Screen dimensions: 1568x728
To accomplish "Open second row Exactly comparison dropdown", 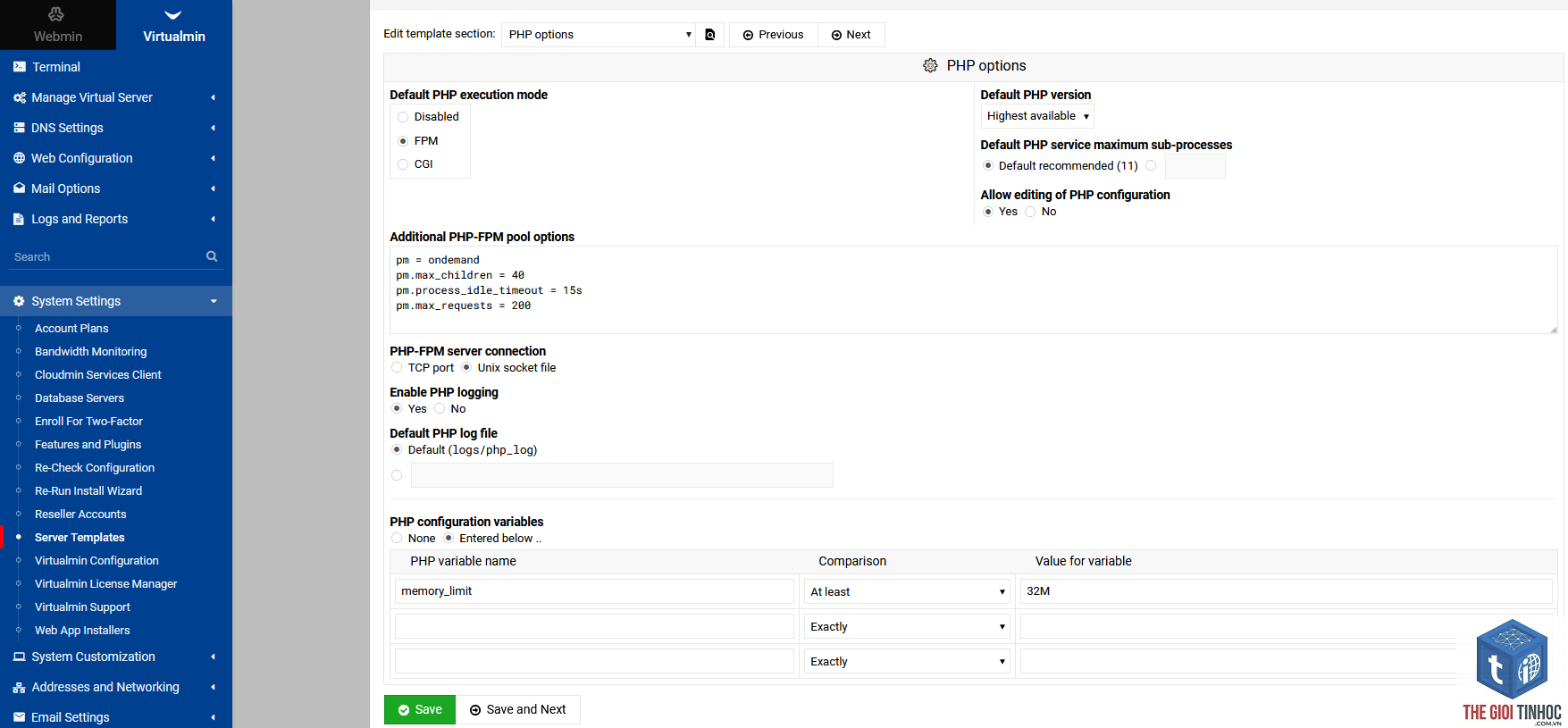I will 907,626.
